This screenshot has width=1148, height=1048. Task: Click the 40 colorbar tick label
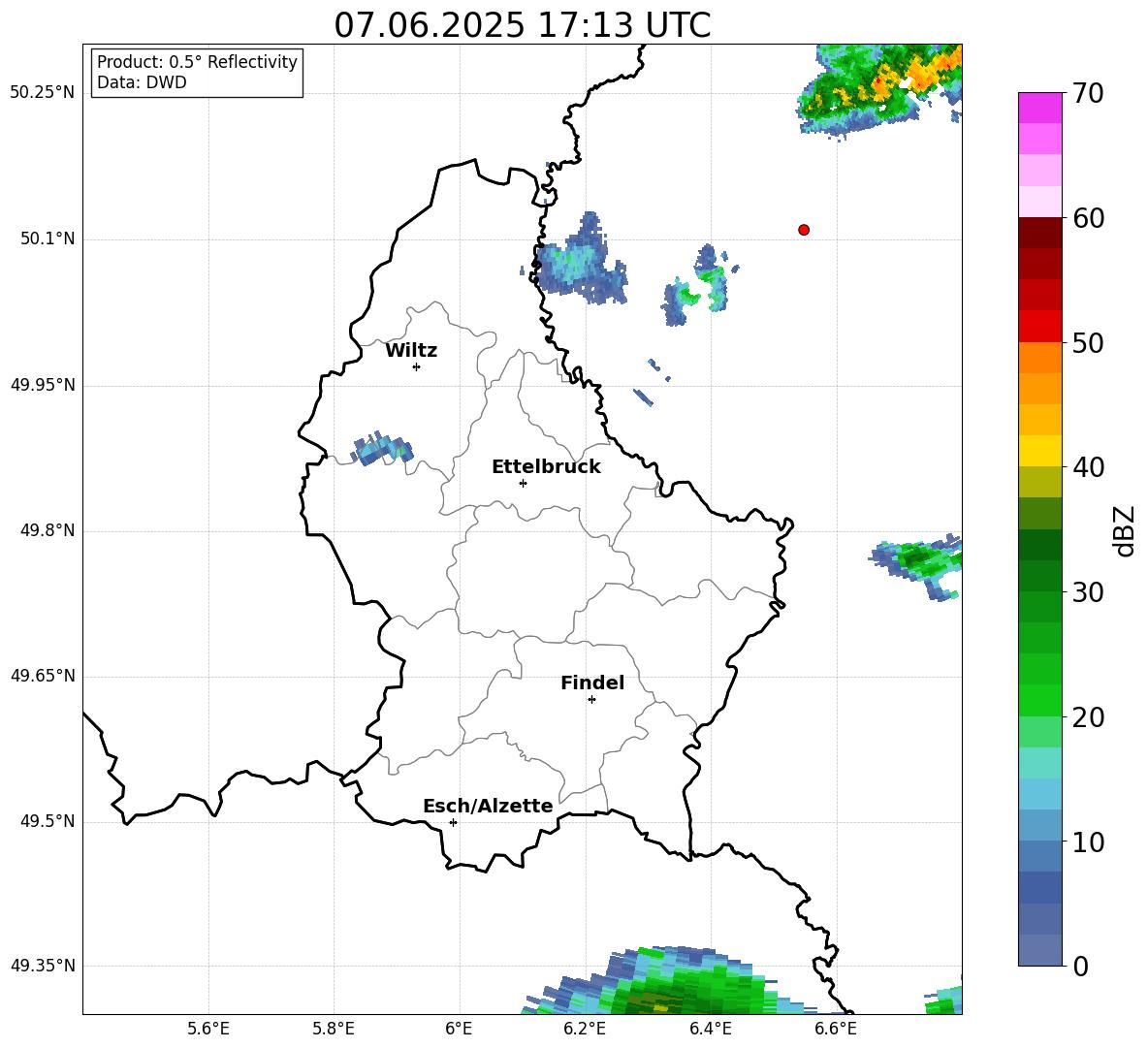pos(1088,467)
